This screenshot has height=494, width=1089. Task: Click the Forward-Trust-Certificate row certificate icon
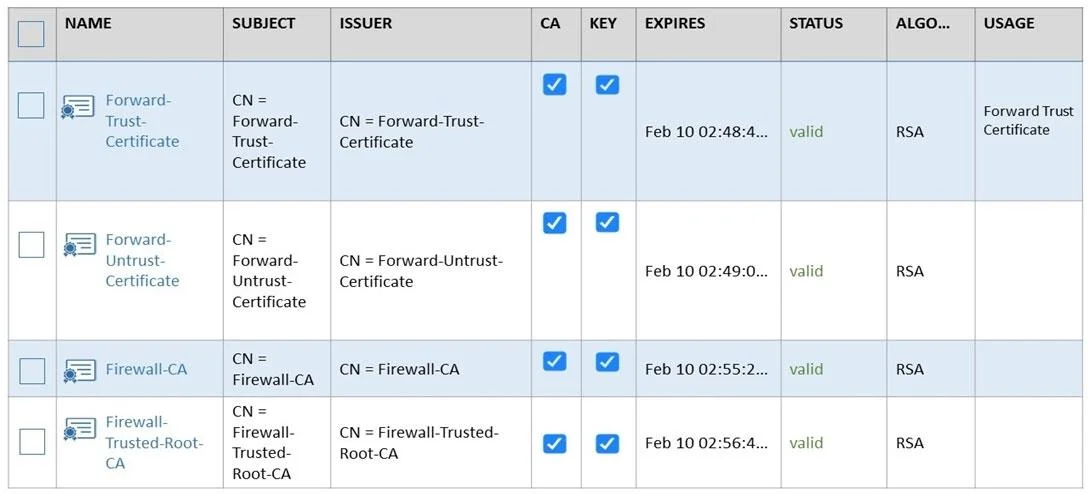point(78,108)
